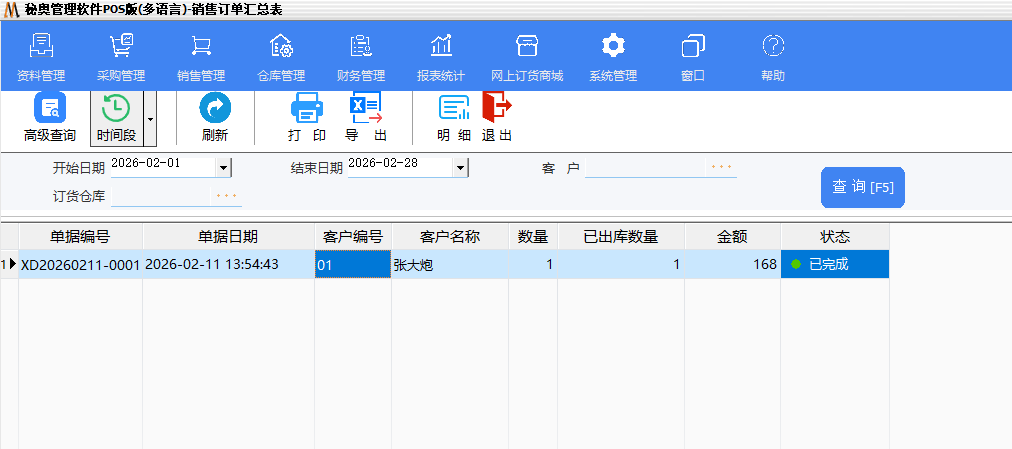Image resolution: width=1012 pixels, height=449 pixels.
Task: Exit the window via 退出 icon
Action: (497, 117)
